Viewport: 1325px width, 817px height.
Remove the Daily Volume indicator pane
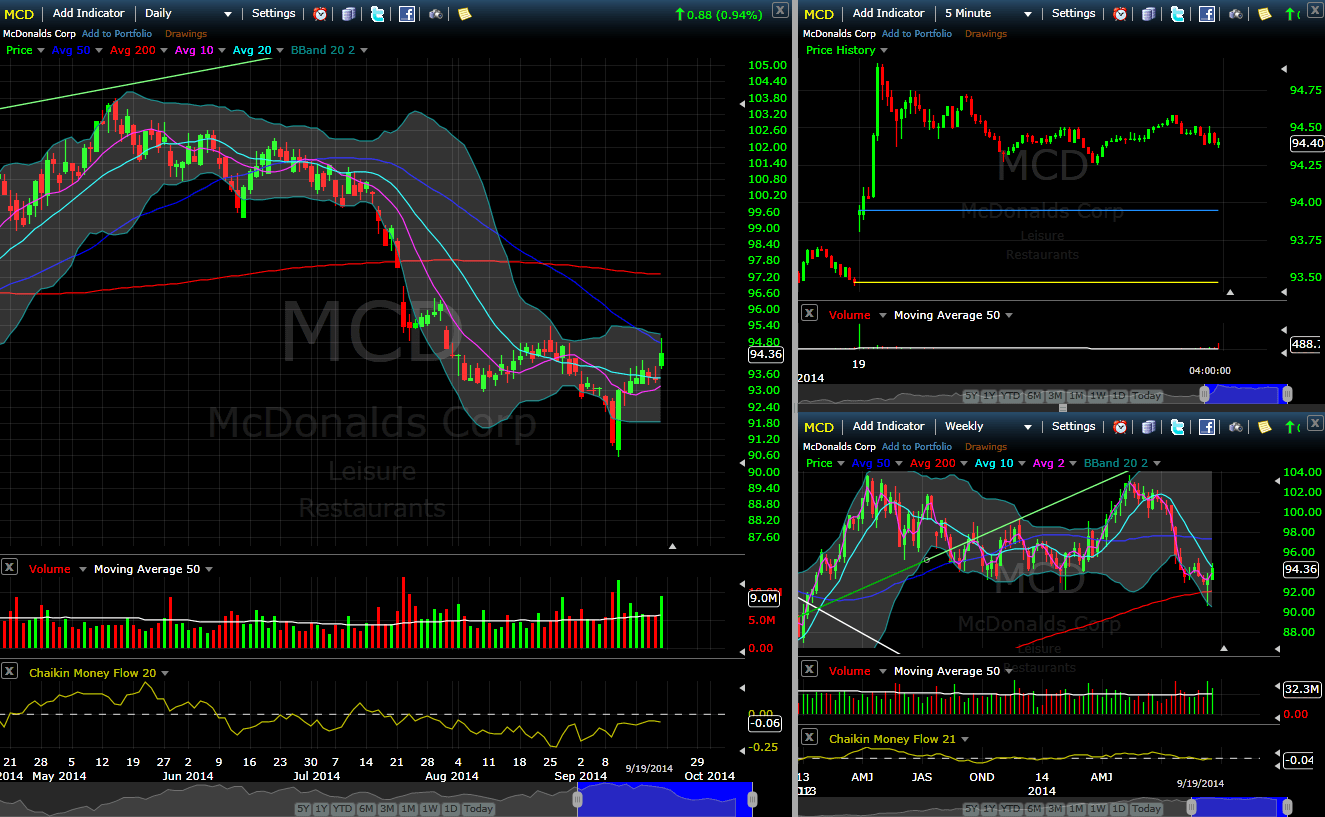(x=9, y=568)
